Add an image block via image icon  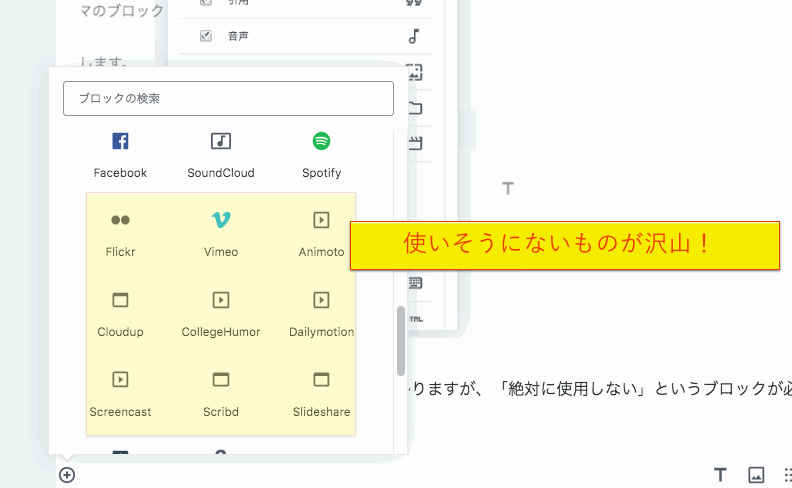[x=756, y=475]
